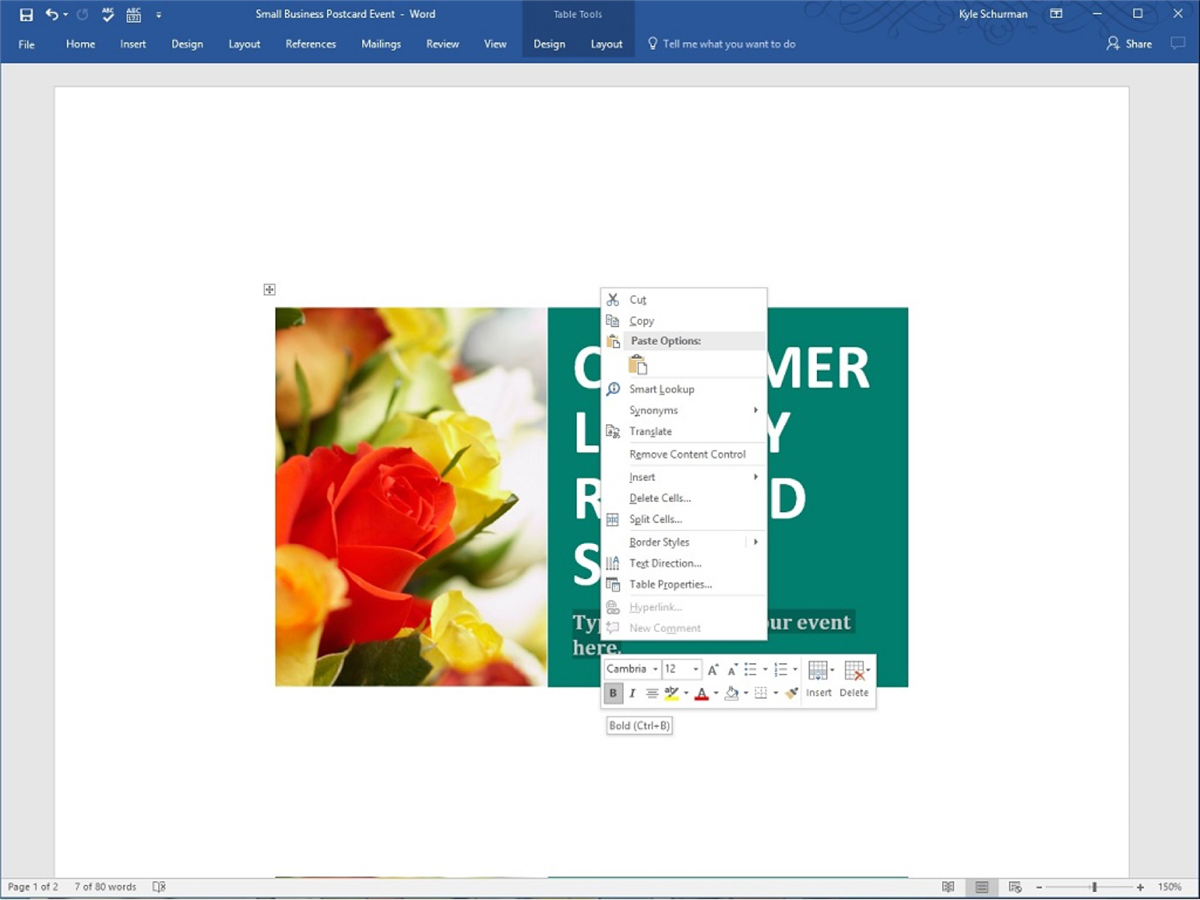Screen dimensions: 1200x900
Task: Toggle center alignment on the mini toolbar
Action: point(652,693)
